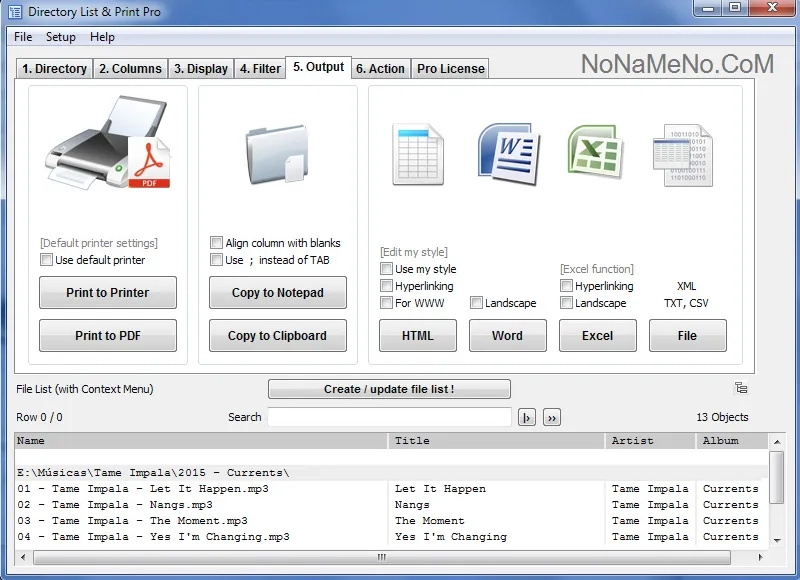Click the HTML table document icon

tap(417, 155)
